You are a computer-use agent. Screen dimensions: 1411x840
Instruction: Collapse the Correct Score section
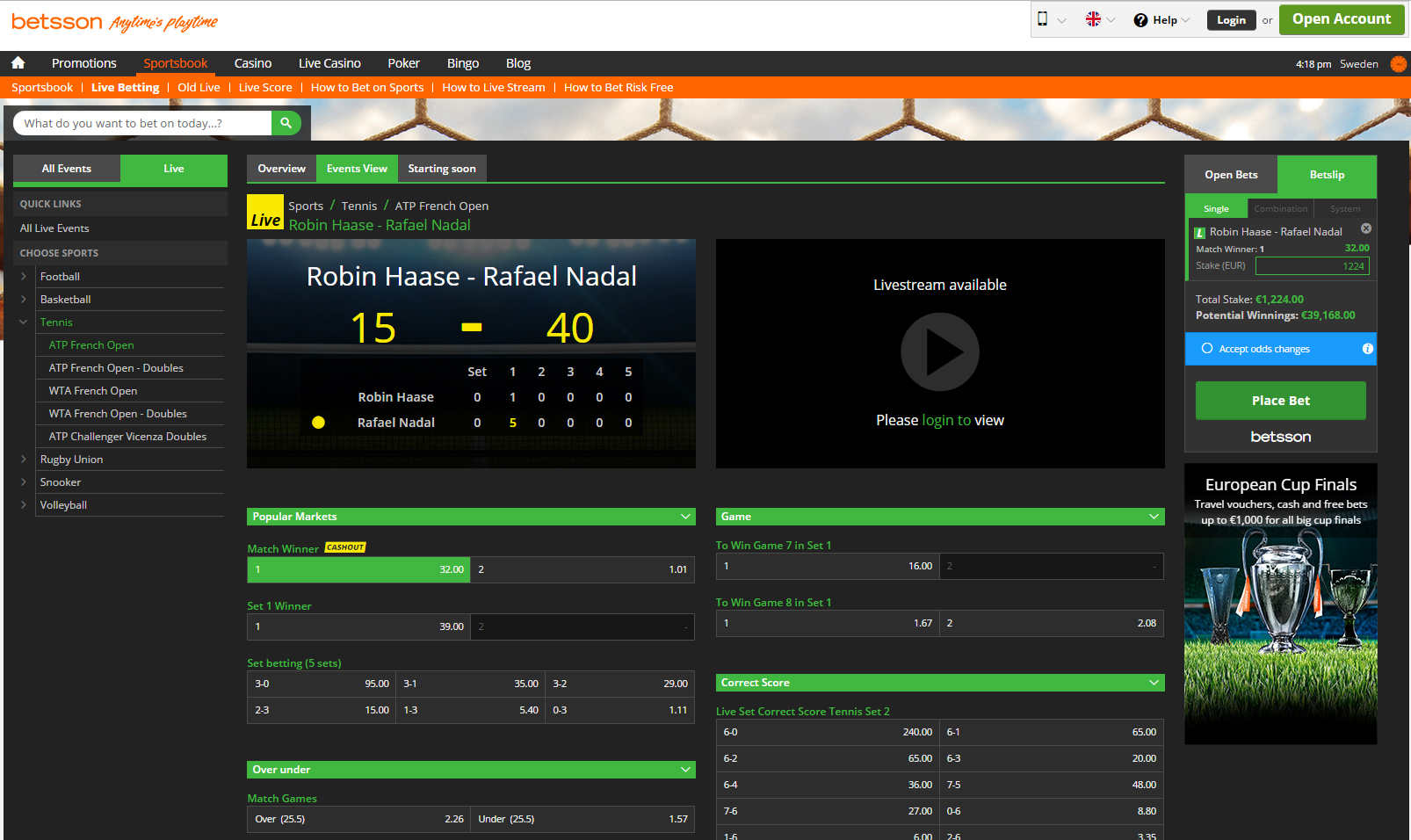(x=1152, y=682)
